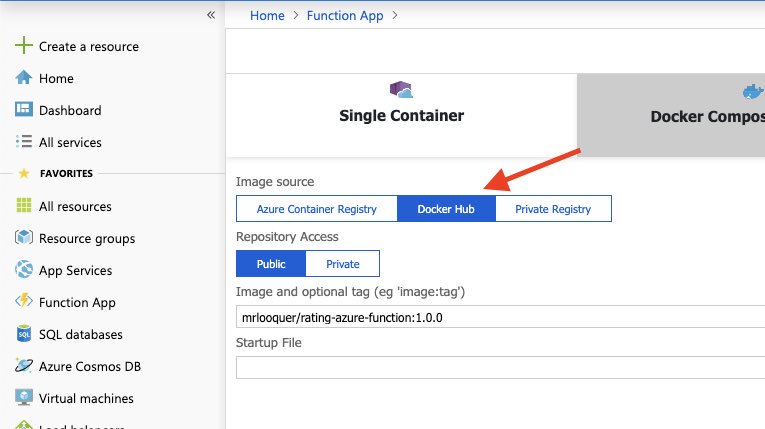
Task: Open Azure Cosmos DB favorite
Action: [90, 367]
